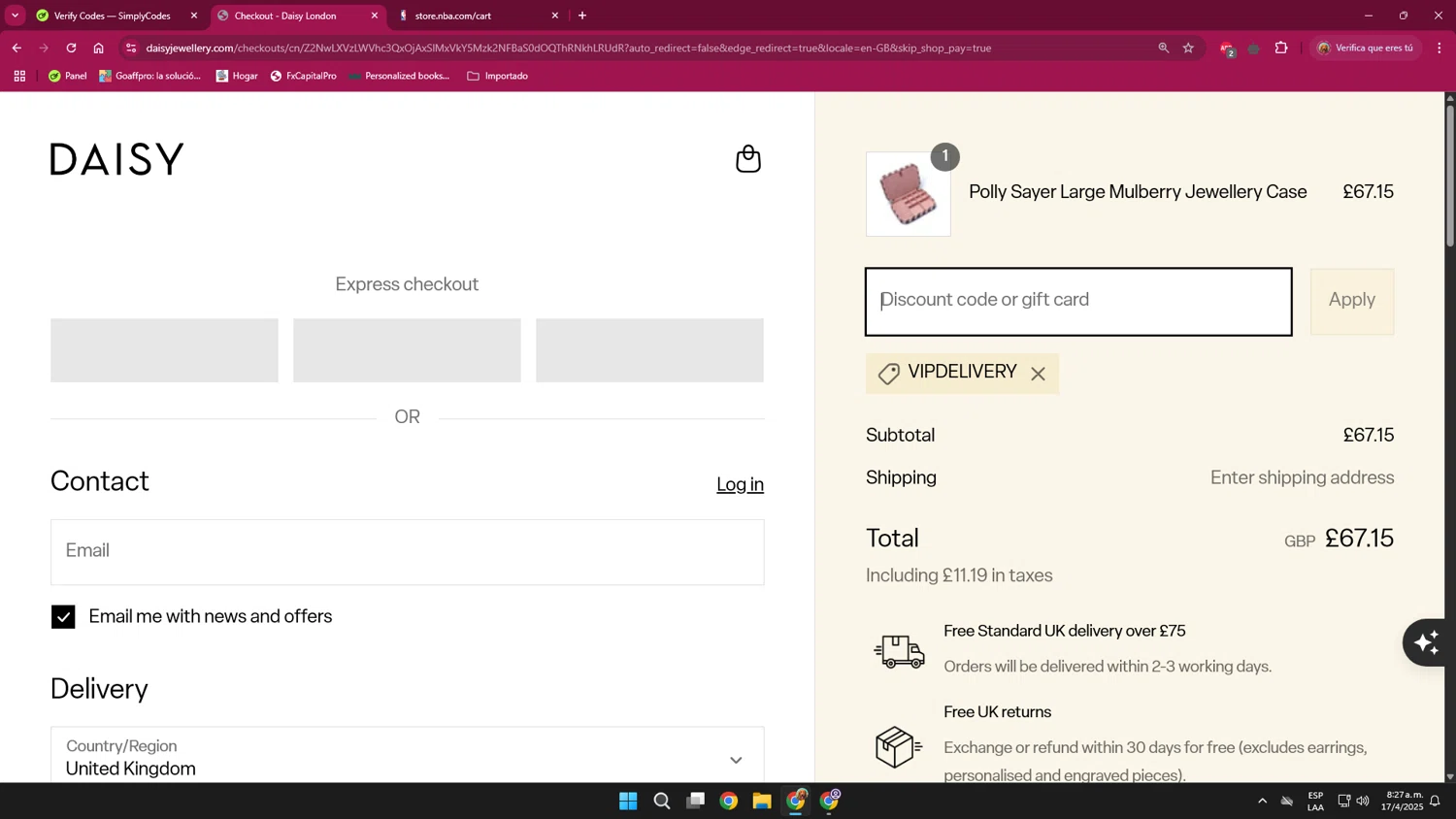
Task: Open File Explorer from taskbar
Action: 762,801
